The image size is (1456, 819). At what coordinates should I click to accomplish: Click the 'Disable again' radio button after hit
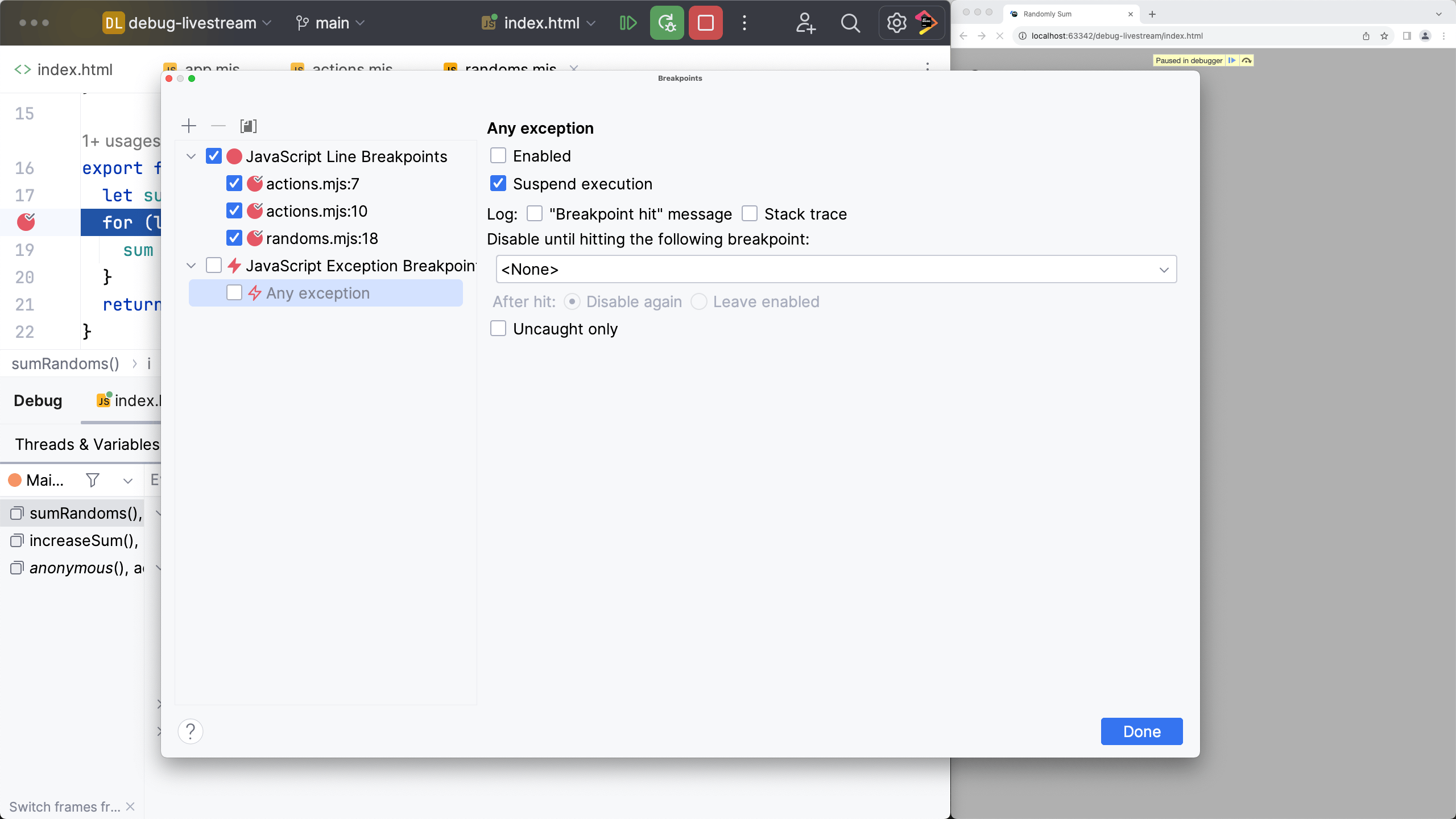[x=572, y=301]
